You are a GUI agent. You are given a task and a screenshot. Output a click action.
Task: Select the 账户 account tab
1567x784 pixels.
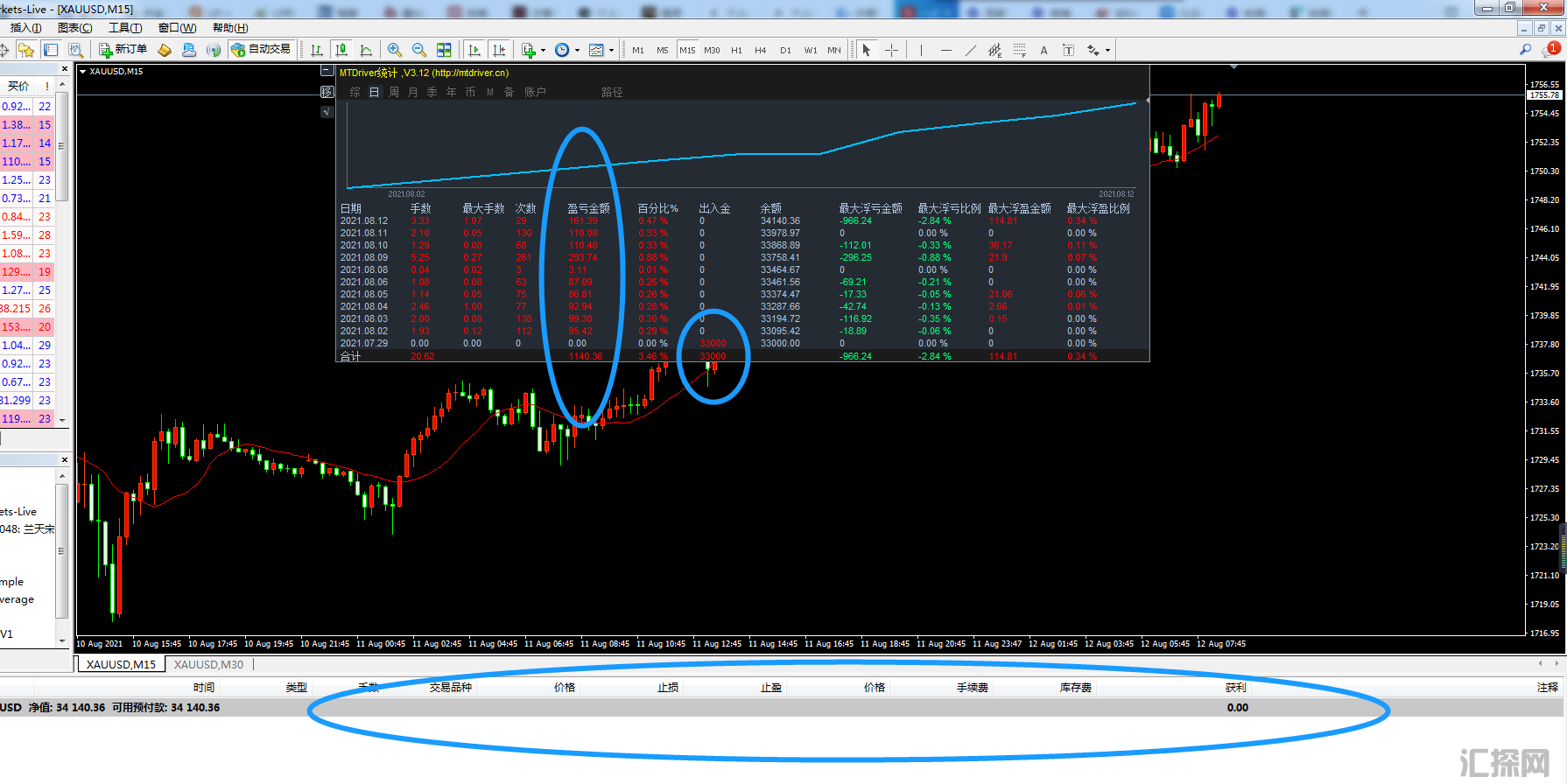535,92
